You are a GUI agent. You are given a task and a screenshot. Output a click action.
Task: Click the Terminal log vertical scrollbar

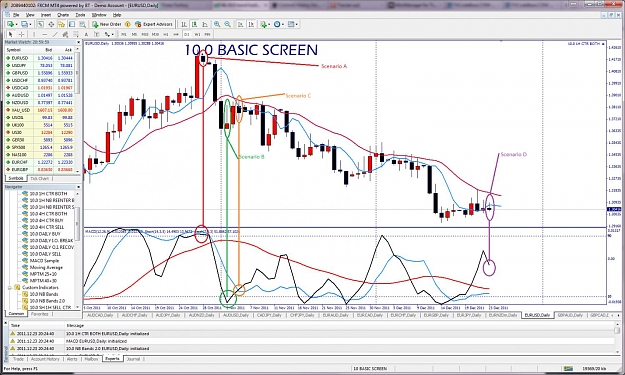click(x=617, y=338)
